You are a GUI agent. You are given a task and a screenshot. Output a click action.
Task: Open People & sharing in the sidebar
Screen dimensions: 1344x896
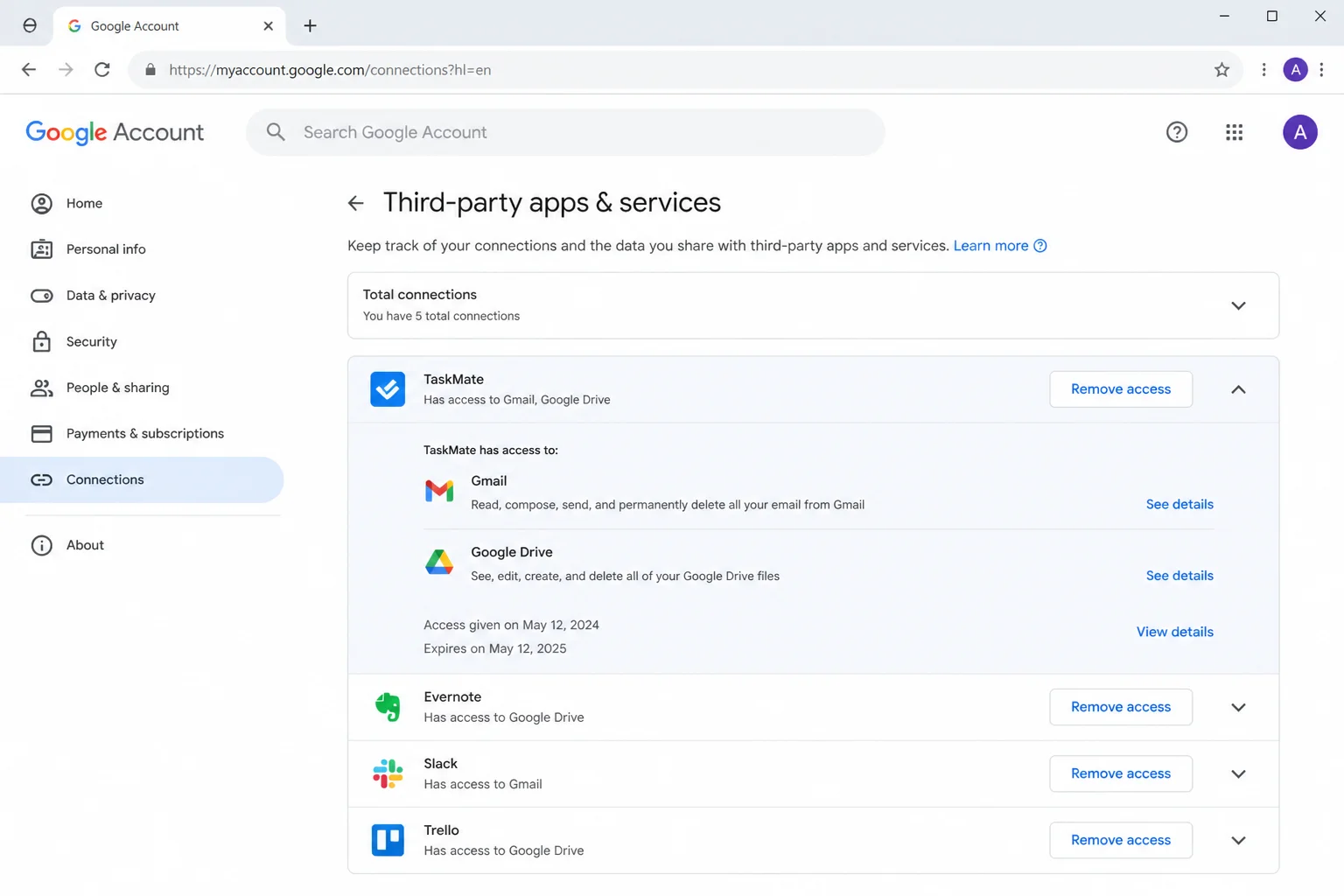click(x=142, y=388)
